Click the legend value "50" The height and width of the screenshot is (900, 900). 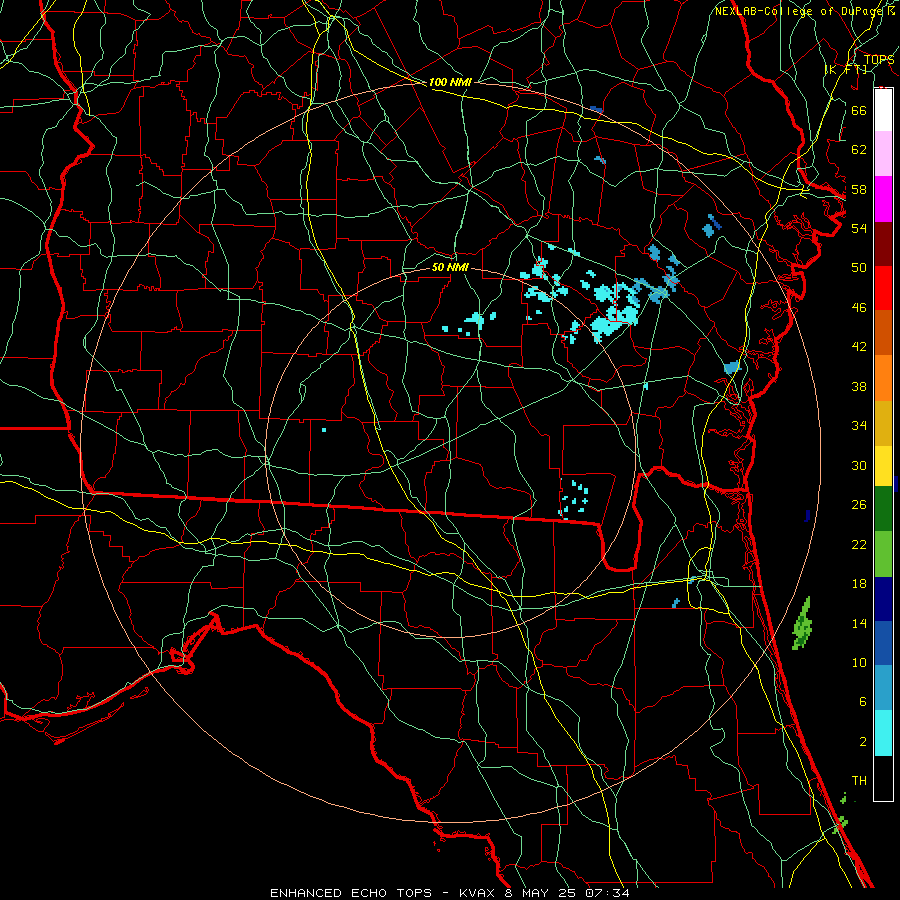pos(859,268)
